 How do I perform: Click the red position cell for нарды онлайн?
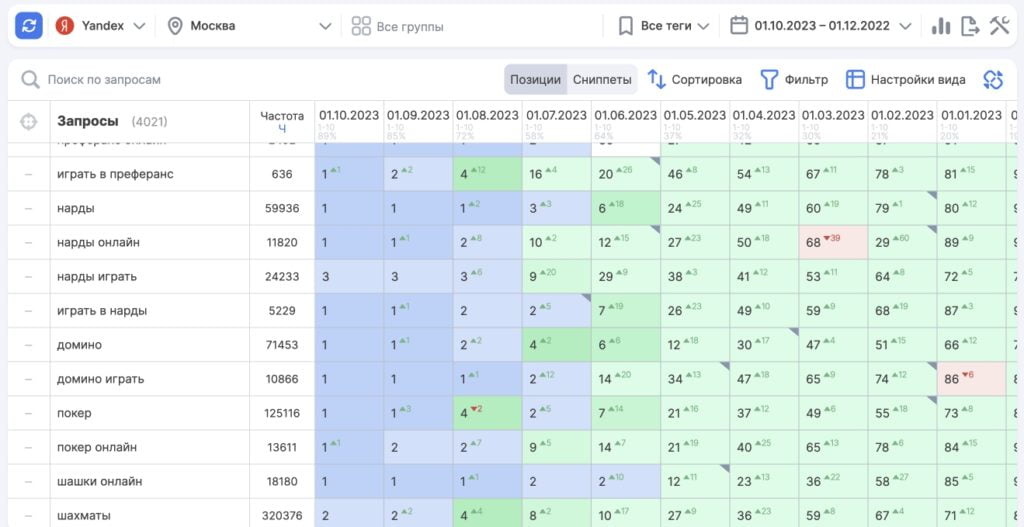coord(833,242)
